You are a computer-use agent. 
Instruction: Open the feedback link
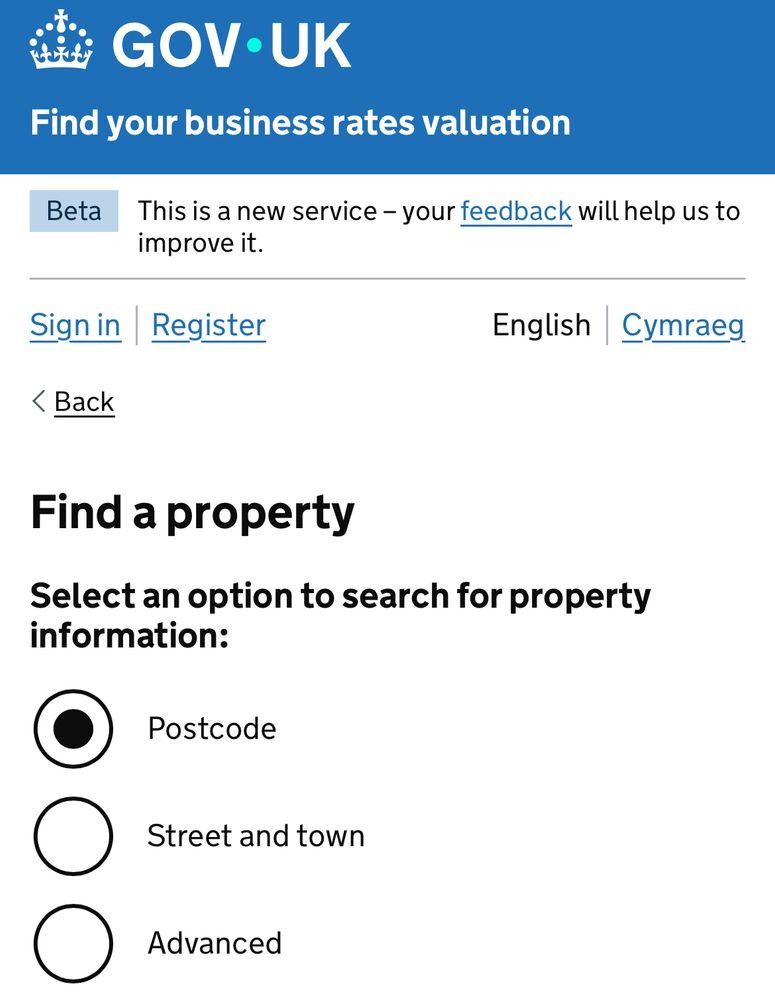(x=516, y=211)
